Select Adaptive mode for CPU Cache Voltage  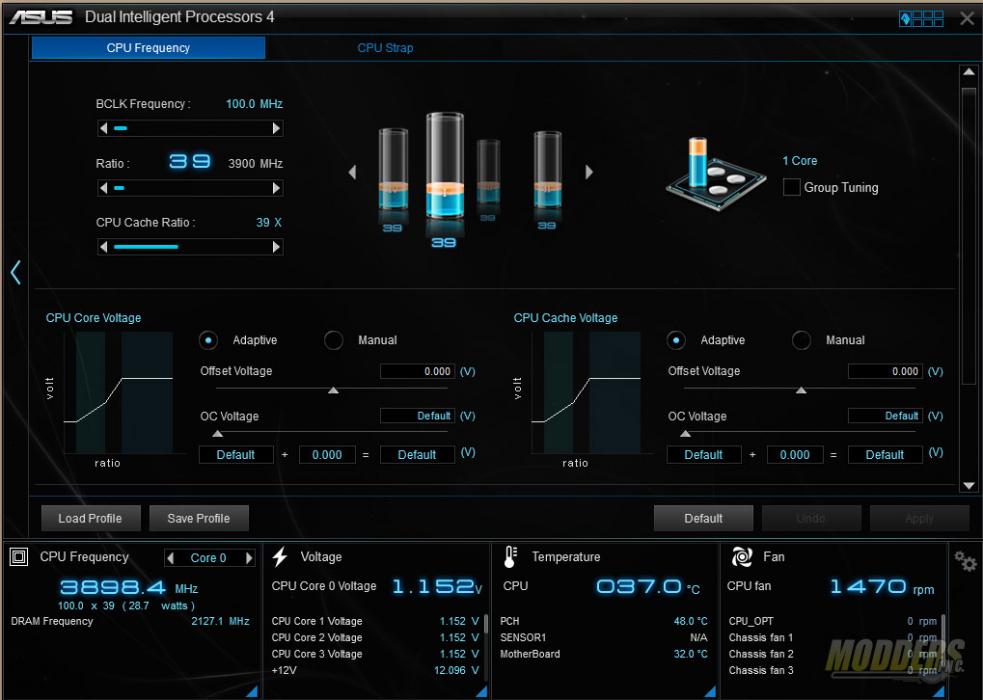(x=677, y=340)
